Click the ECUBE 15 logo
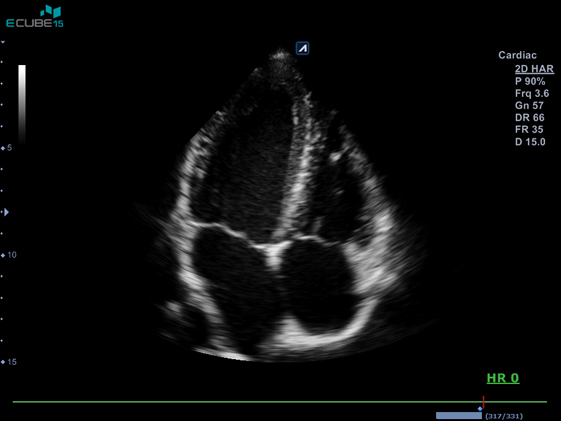The width and height of the screenshot is (561, 421). [35, 16]
